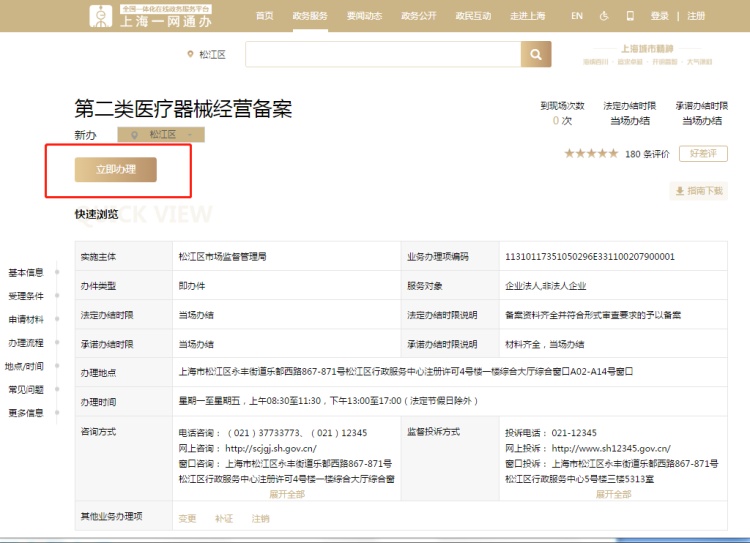The image size is (750, 543).
Task: Open the accessibility mode icon
Action: coord(604,16)
